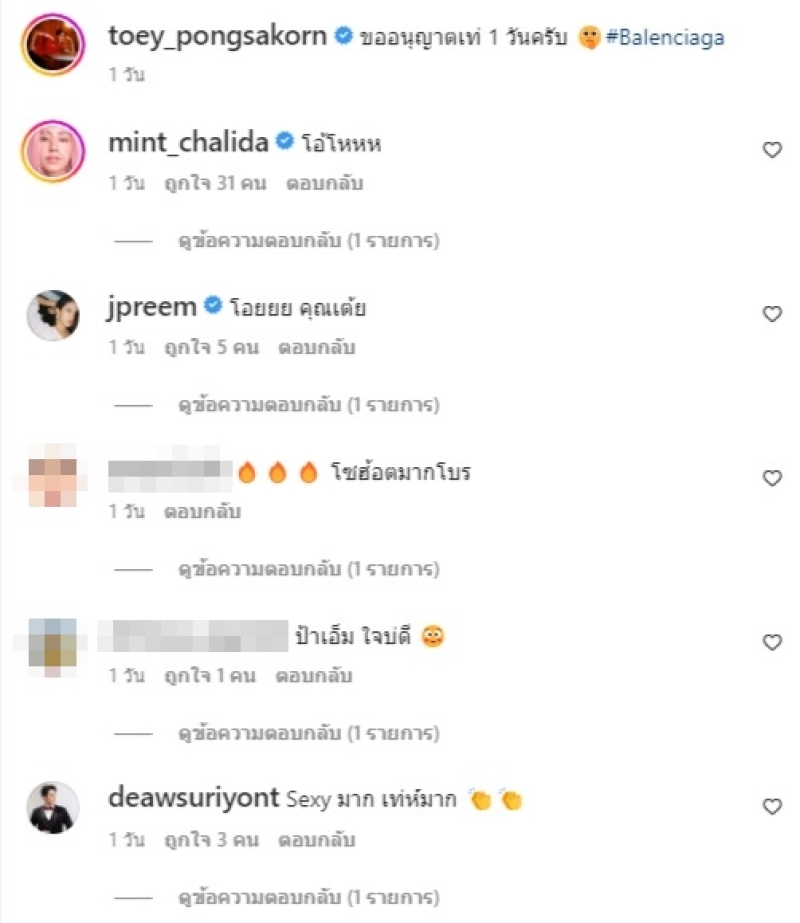Expand replies under mint_chalida's comment
This screenshot has height=923, width=800.
(x=309, y=241)
